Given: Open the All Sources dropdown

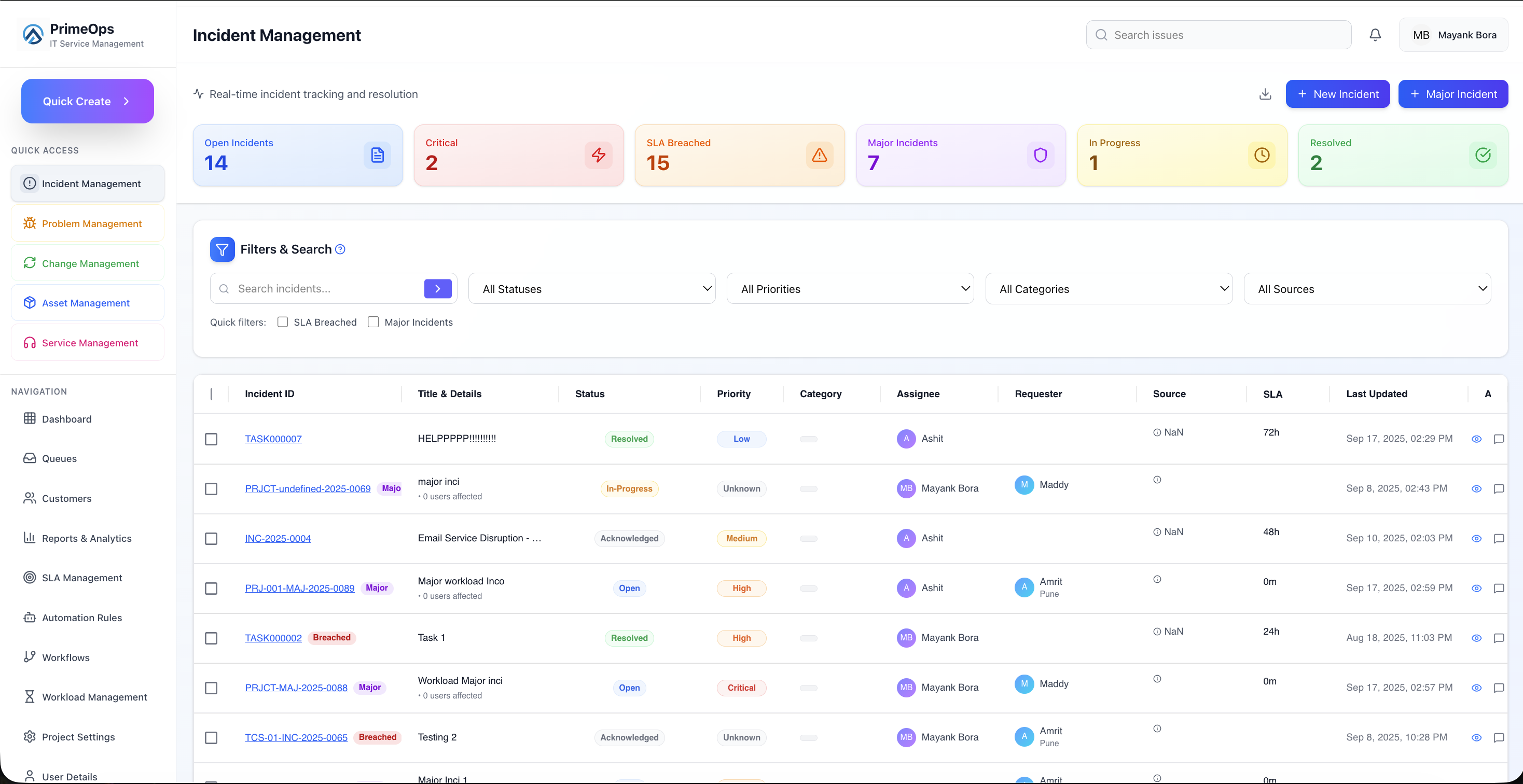Looking at the screenshot, I should (1367, 289).
